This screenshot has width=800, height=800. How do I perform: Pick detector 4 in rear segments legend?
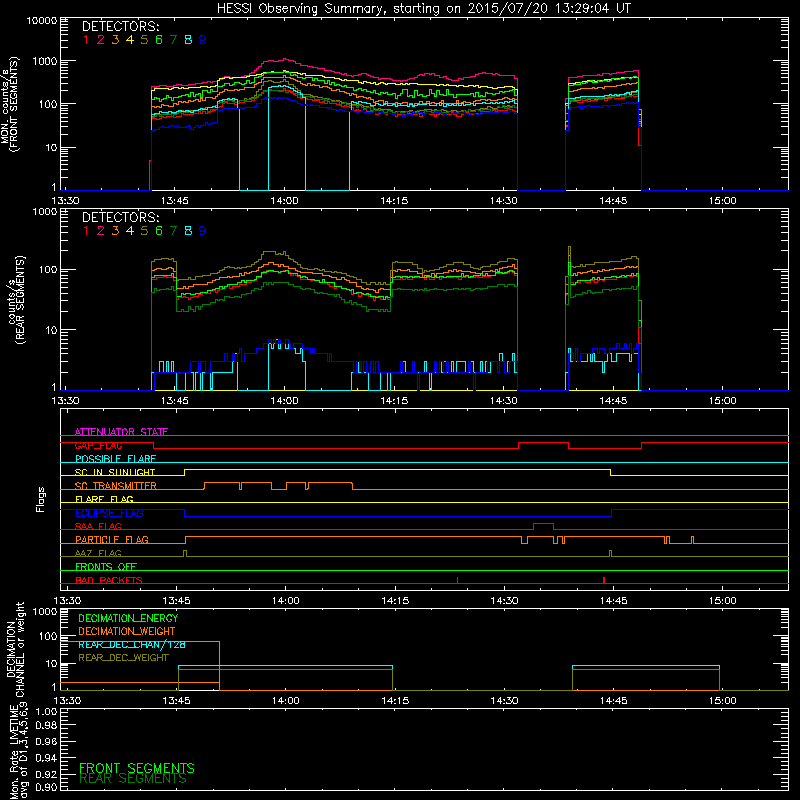pos(130,231)
